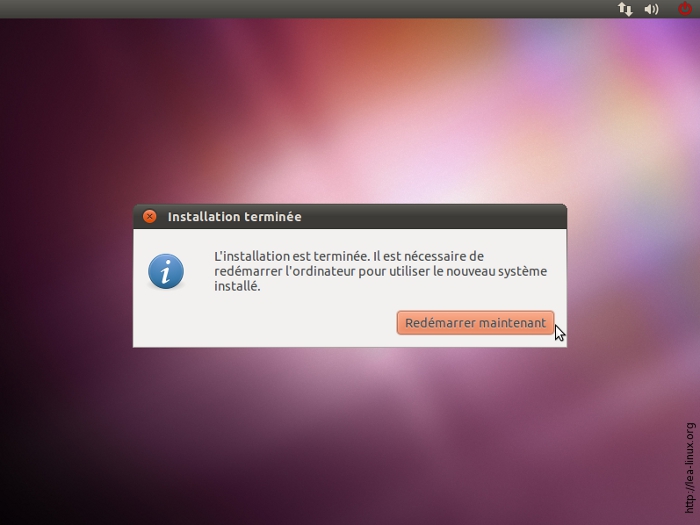Click the top panel's empty middle section
Screen dimensions: 700x525
[350, 9]
